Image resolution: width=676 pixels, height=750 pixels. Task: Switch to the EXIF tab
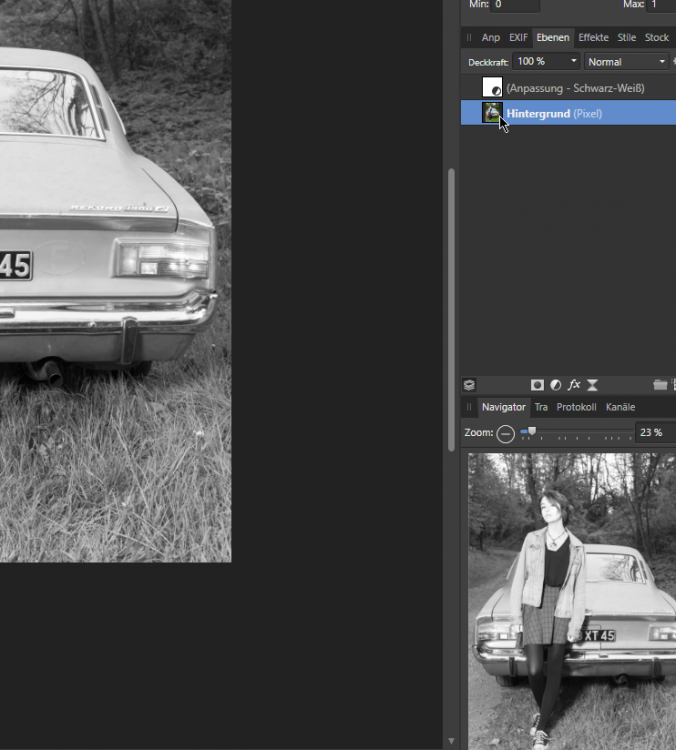pos(518,38)
